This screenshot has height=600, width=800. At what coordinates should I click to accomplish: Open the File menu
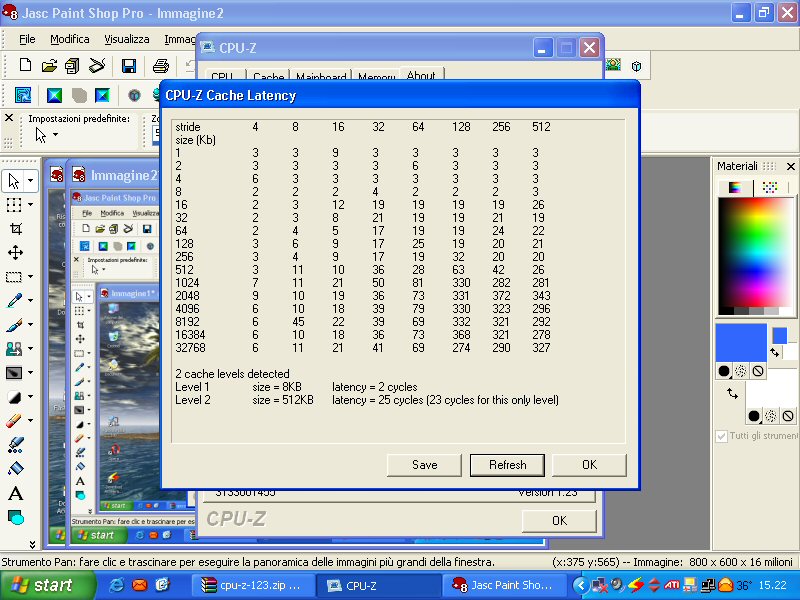click(27, 39)
